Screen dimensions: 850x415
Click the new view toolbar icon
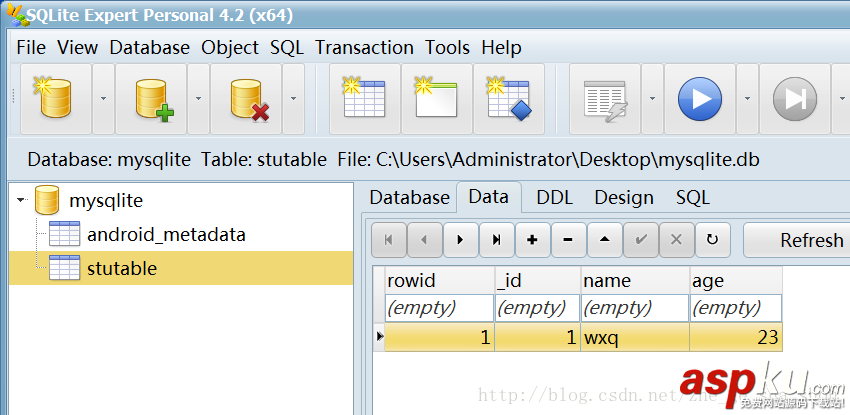point(436,98)
